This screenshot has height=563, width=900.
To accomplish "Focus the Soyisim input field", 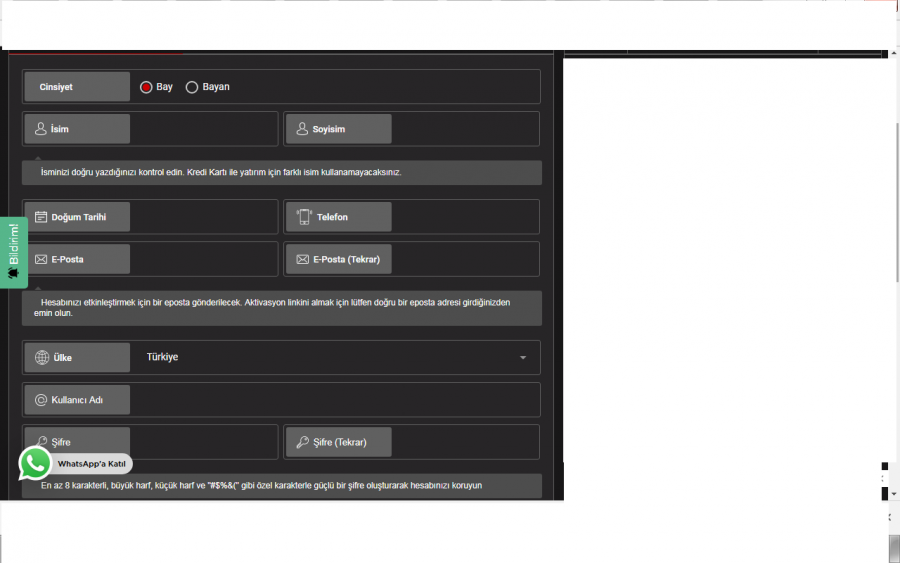I will tap(465, 129).
